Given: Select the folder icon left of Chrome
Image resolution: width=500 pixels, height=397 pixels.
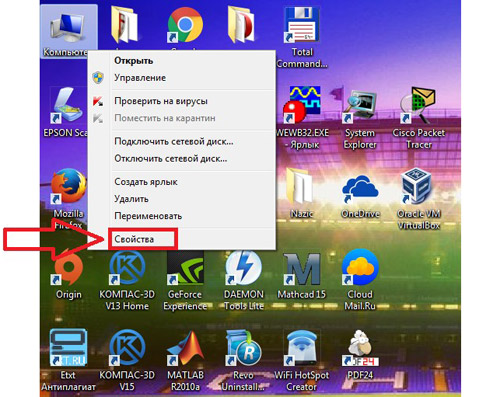Looking at the screenshot, I should pos(125,25).
